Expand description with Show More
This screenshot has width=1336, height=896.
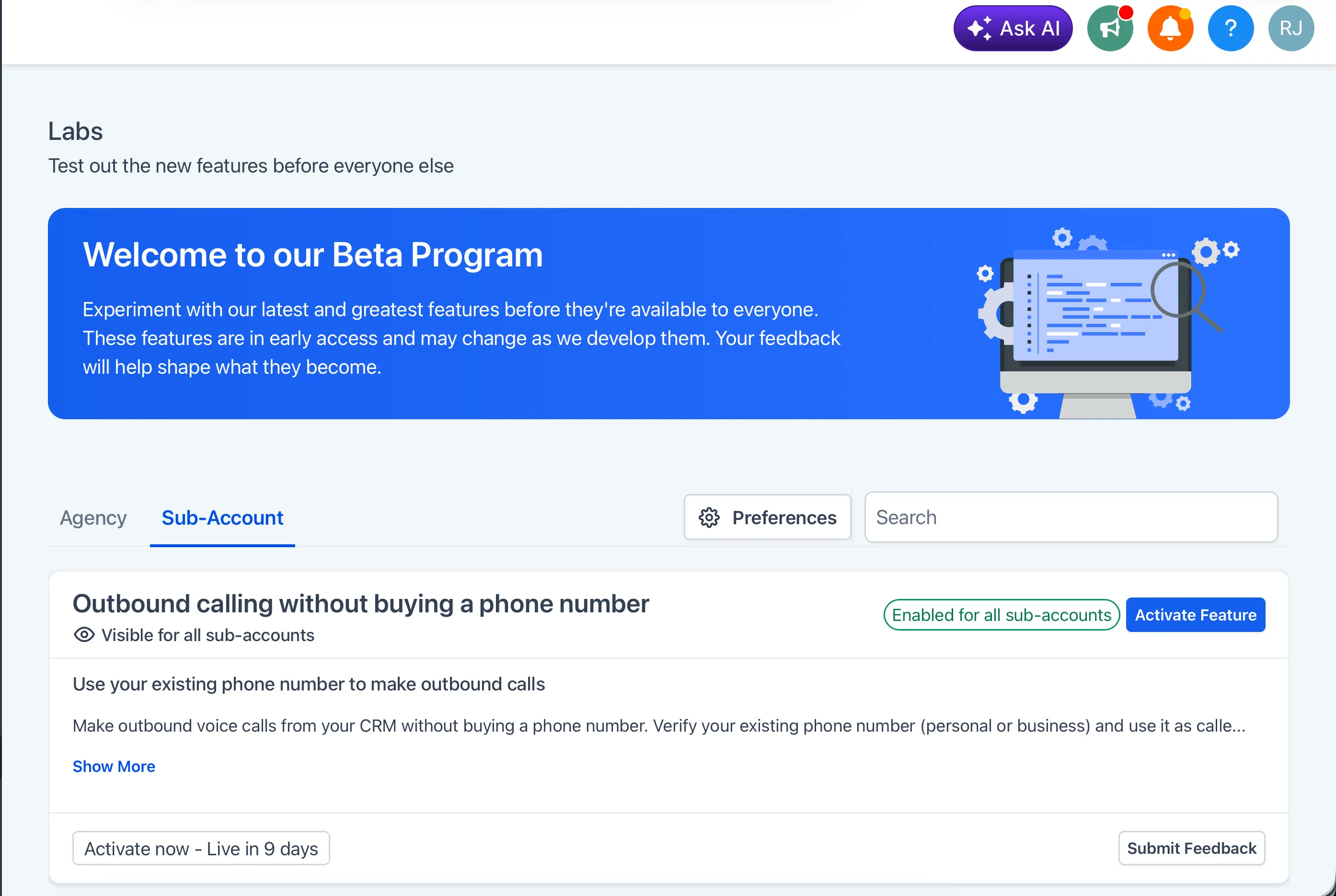[x=114, y=766]
